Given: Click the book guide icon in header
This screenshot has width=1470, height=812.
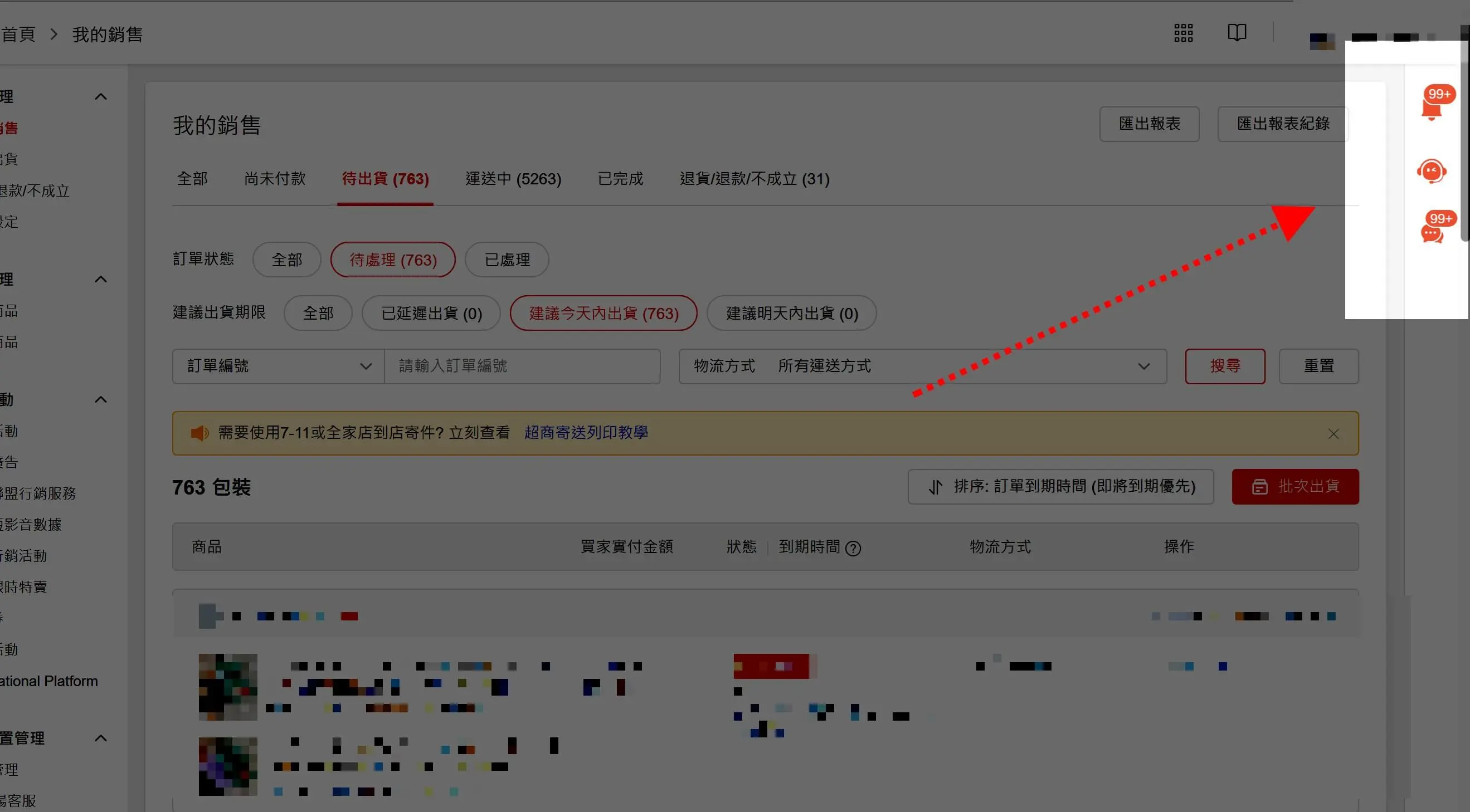Looking at the screenshot, I should (1237, 32).
